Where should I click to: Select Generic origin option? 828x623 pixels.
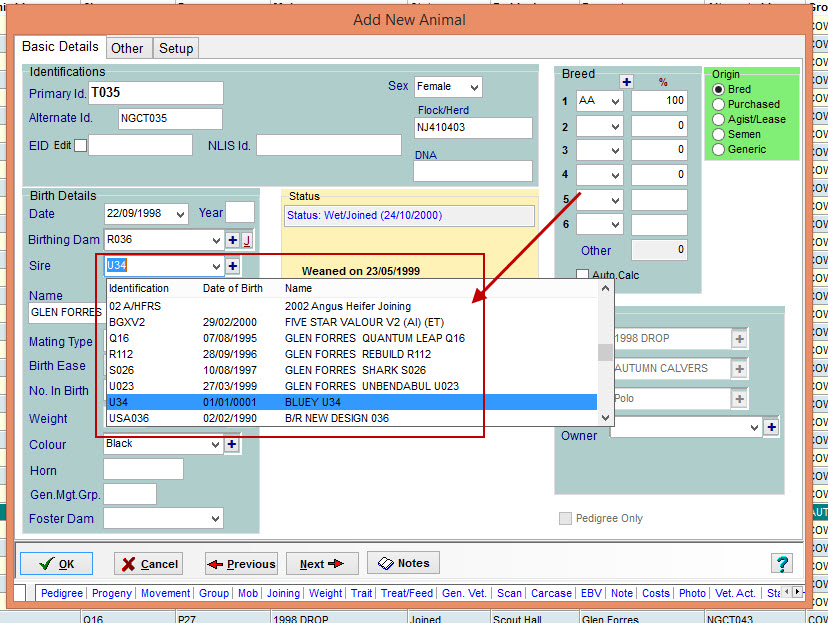pyautogui.click(x=718, y=149)
